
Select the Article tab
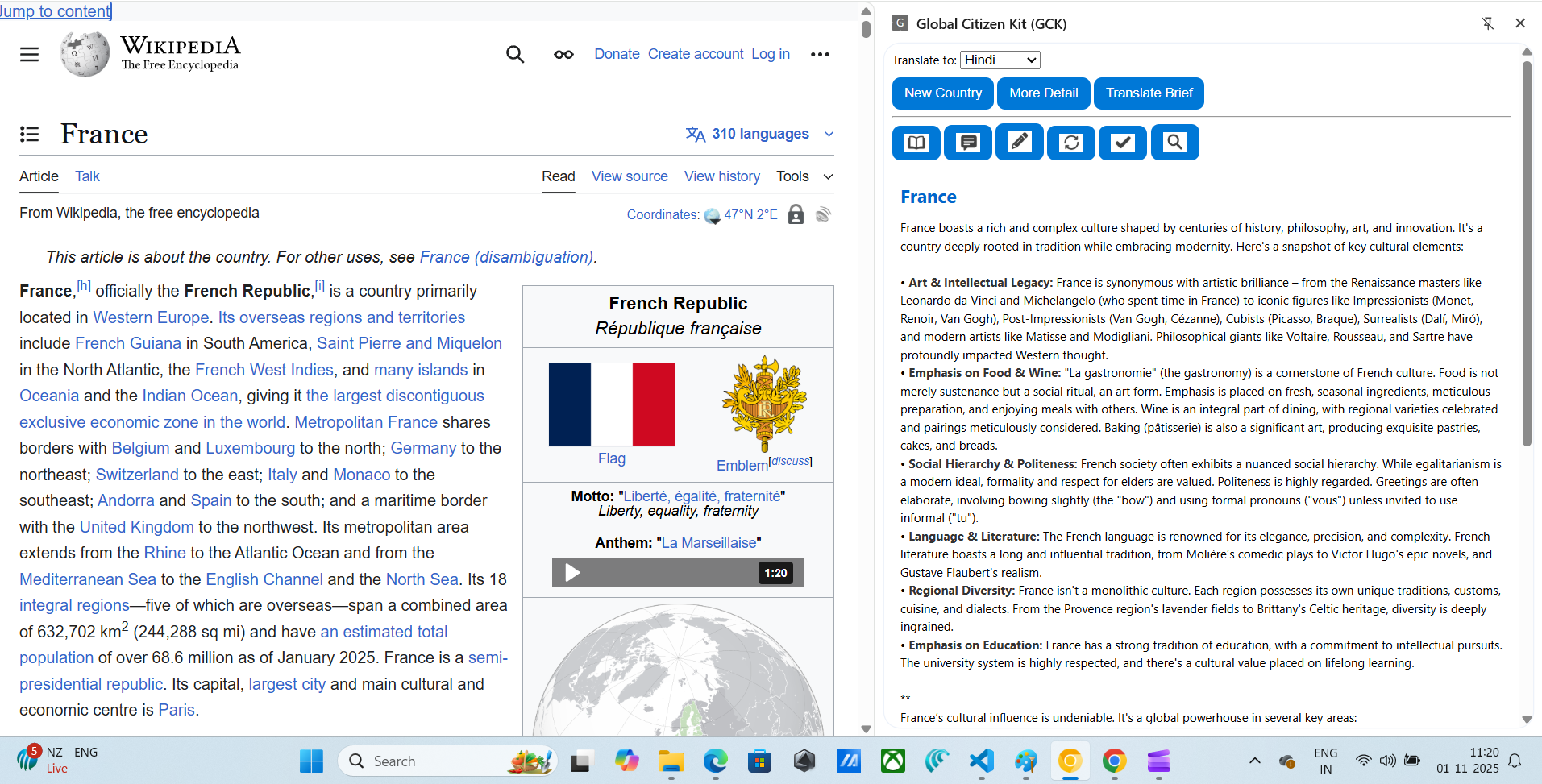(39, 176)
